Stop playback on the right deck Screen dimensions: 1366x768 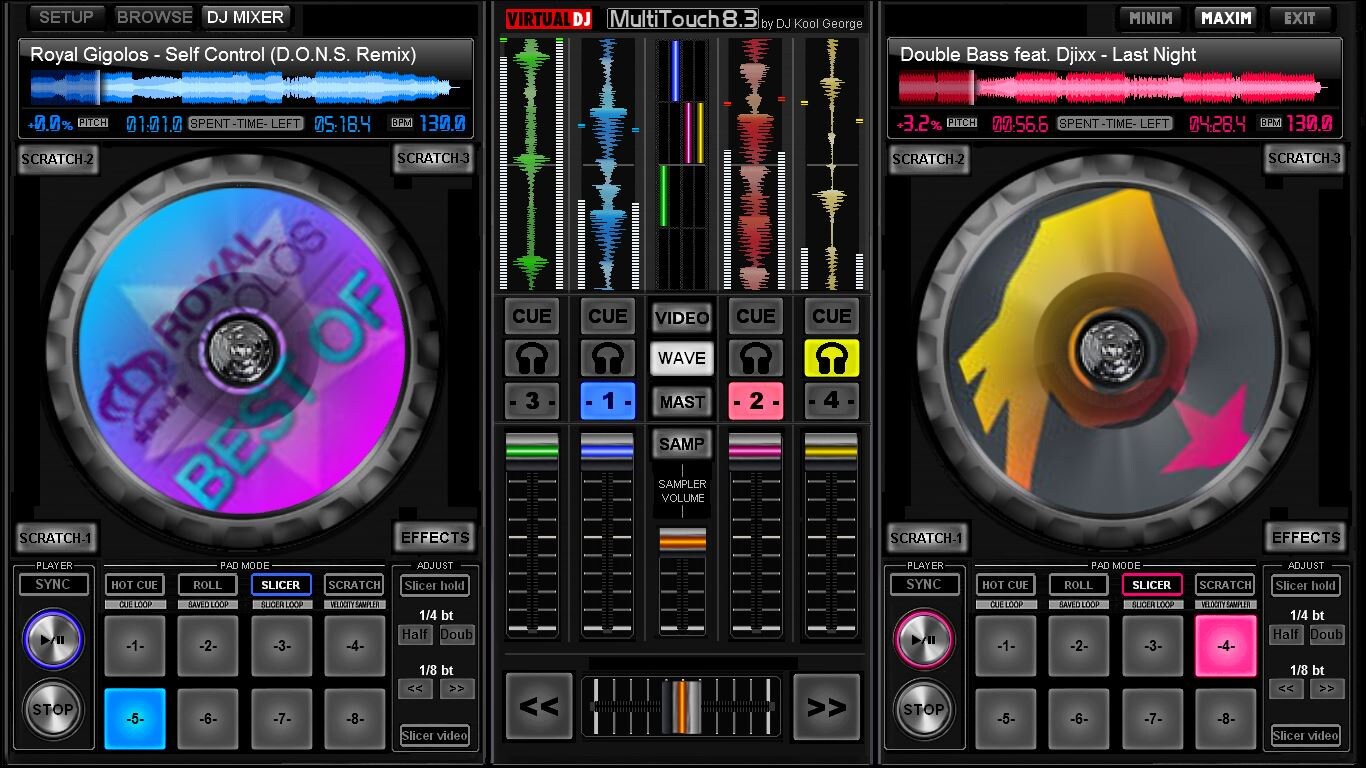point(923,710)
